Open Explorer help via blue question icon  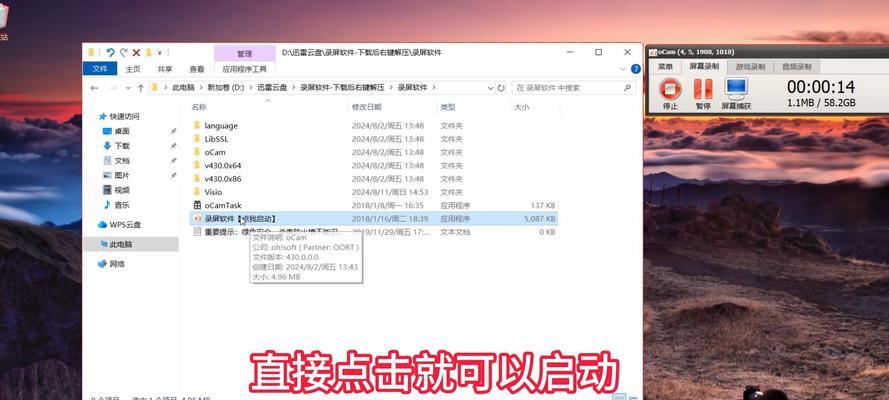click(x=636, y=69)
